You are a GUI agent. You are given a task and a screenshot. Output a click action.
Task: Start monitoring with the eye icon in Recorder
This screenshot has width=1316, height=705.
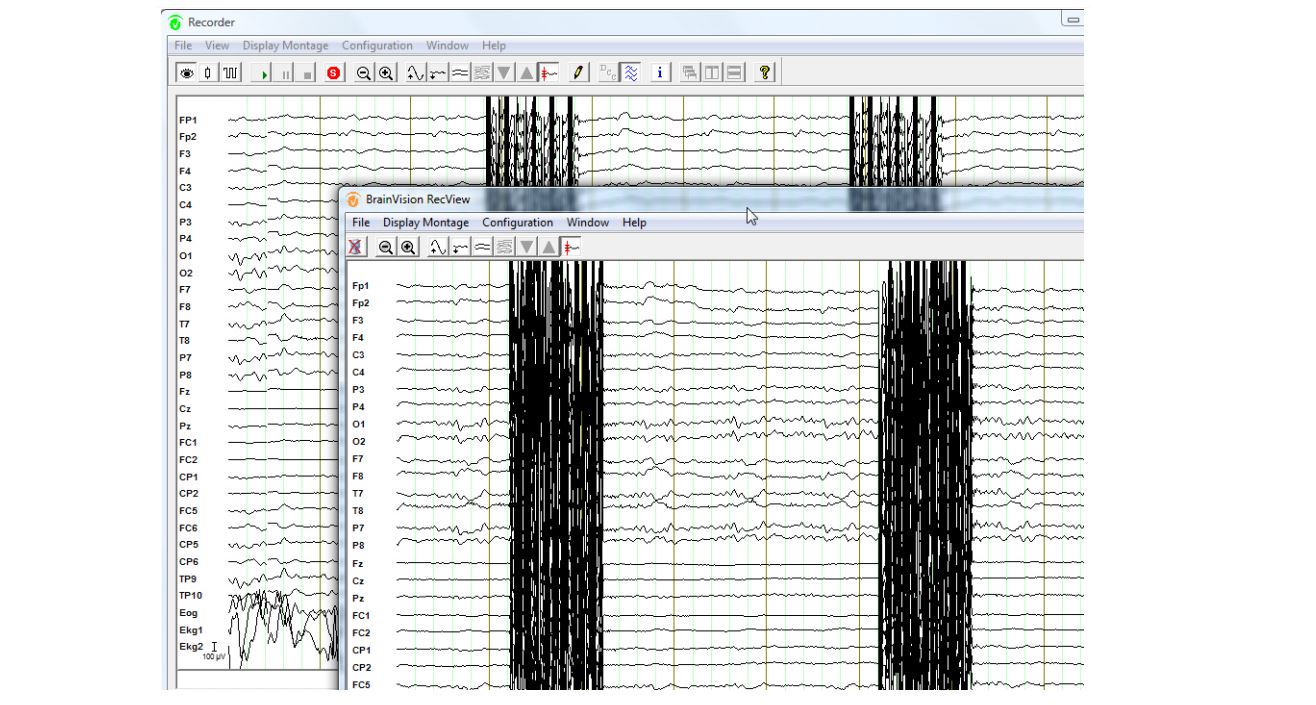tap(186, 73)
